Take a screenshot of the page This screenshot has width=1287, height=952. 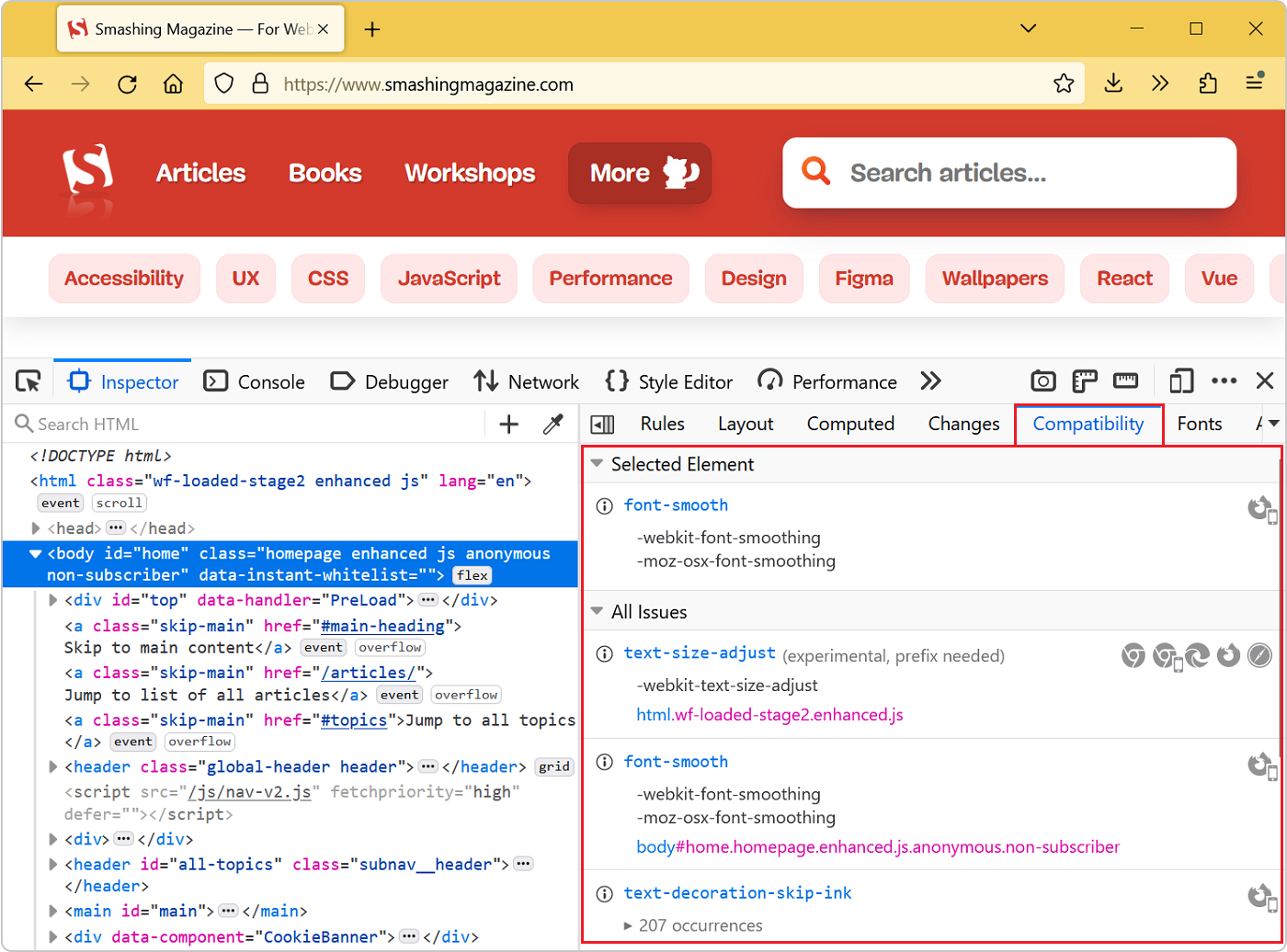1043,380
